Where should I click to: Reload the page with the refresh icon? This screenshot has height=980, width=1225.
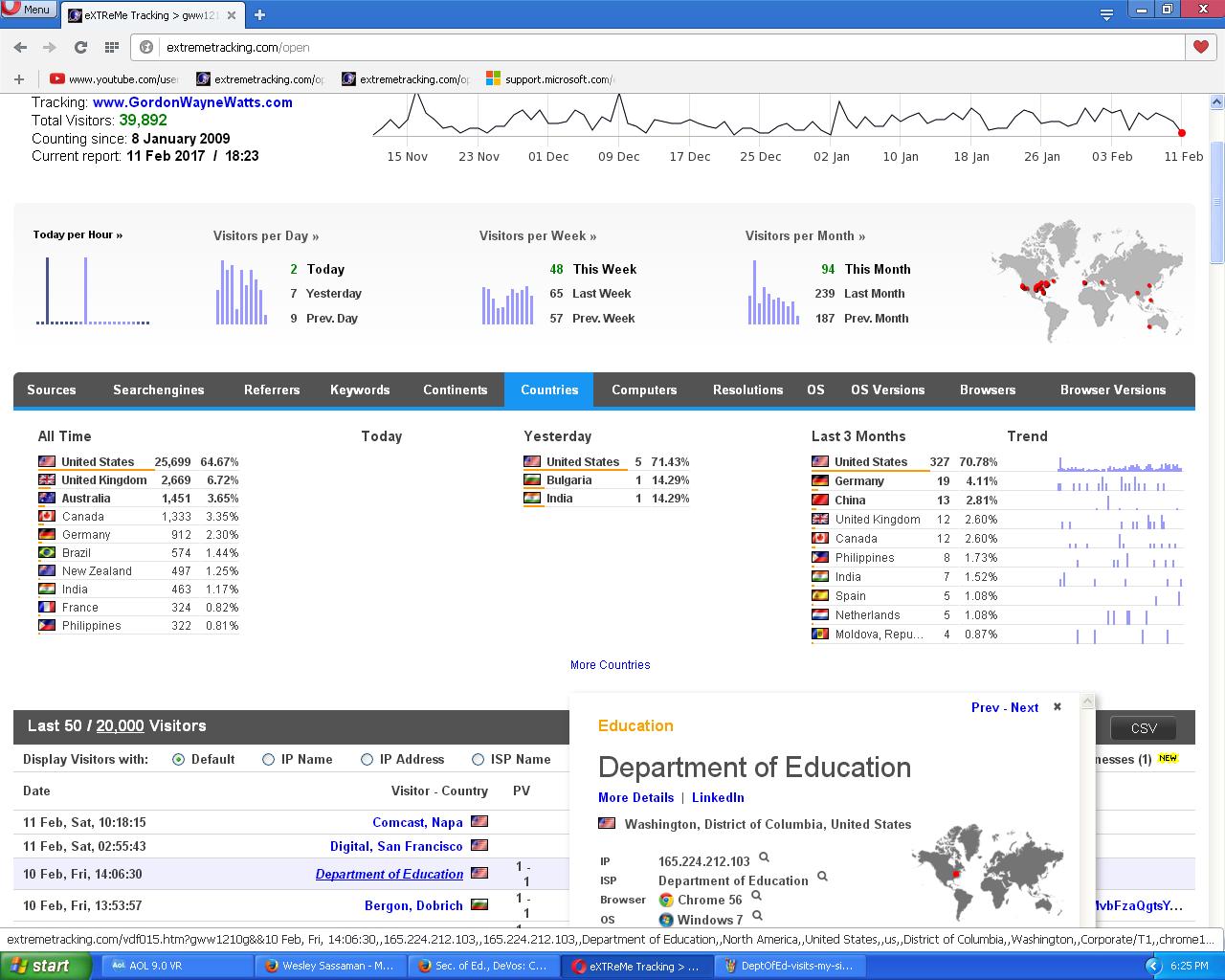tap(80, 47)
